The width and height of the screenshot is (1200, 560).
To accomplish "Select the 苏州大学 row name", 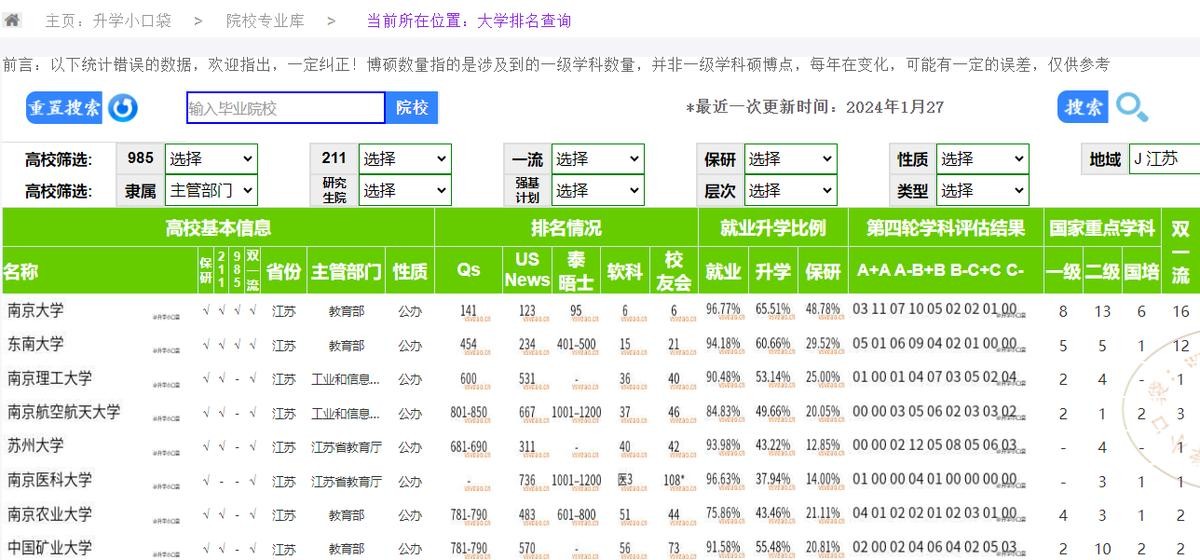I will 36,446.
